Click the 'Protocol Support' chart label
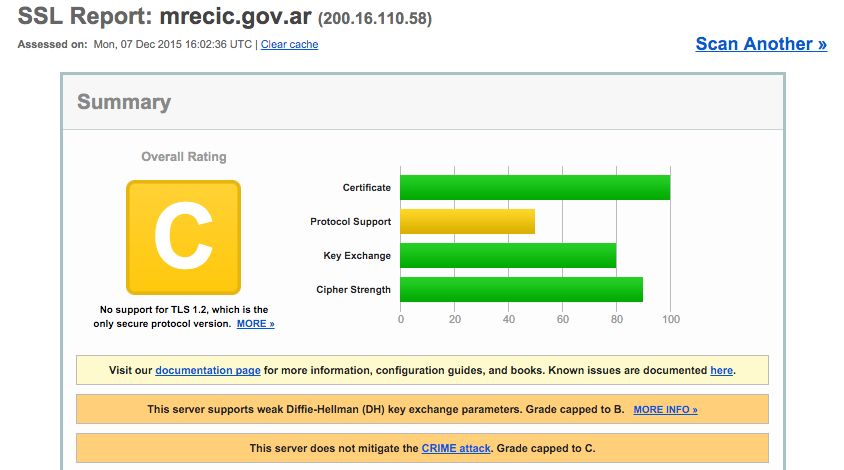844x470 pixels. (350, 221)
